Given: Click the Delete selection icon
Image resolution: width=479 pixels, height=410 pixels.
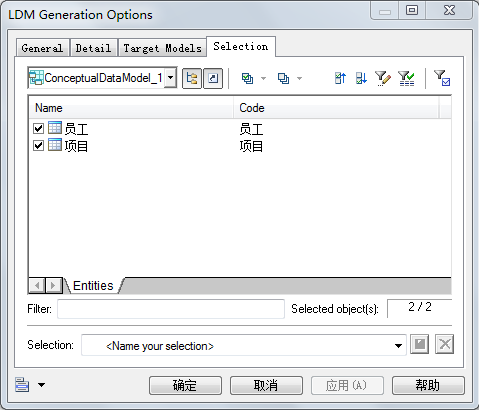Looking at the screenshot, I should (x=445, y=344).
